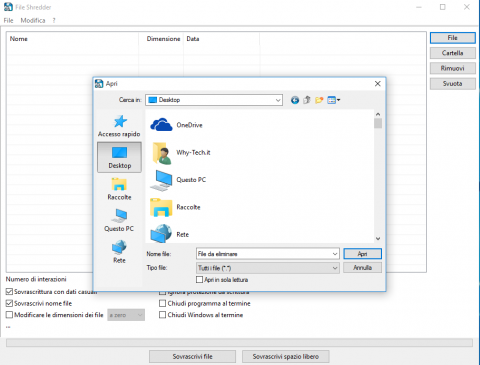
Task: Click the 'Cerca in:' label
Action: tap(130, 100)
